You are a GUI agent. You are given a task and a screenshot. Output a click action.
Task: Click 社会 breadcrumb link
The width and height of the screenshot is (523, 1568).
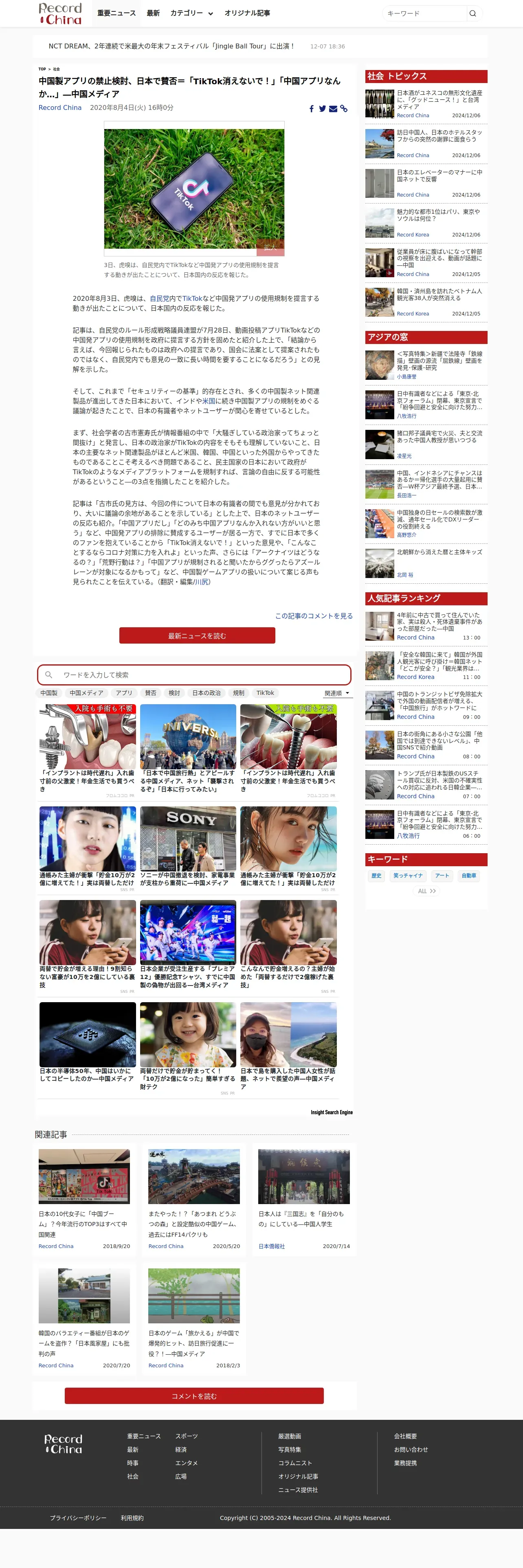pyautogui.click(x=56, y=69)
